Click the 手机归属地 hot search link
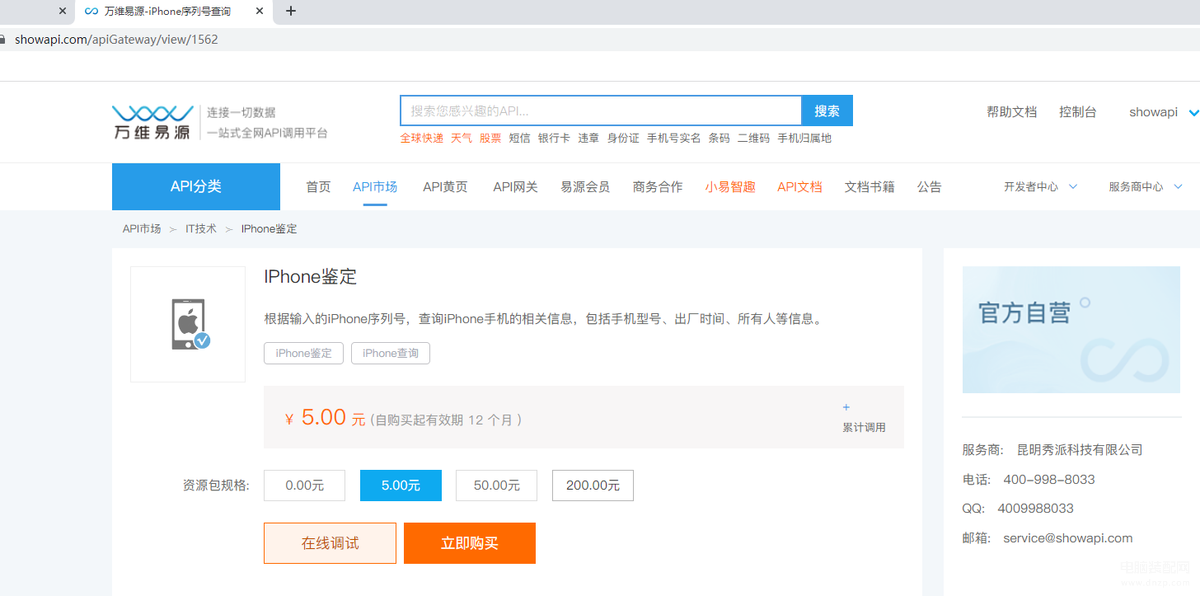Viewport: 1200px width, 596px height. point(804,138)
